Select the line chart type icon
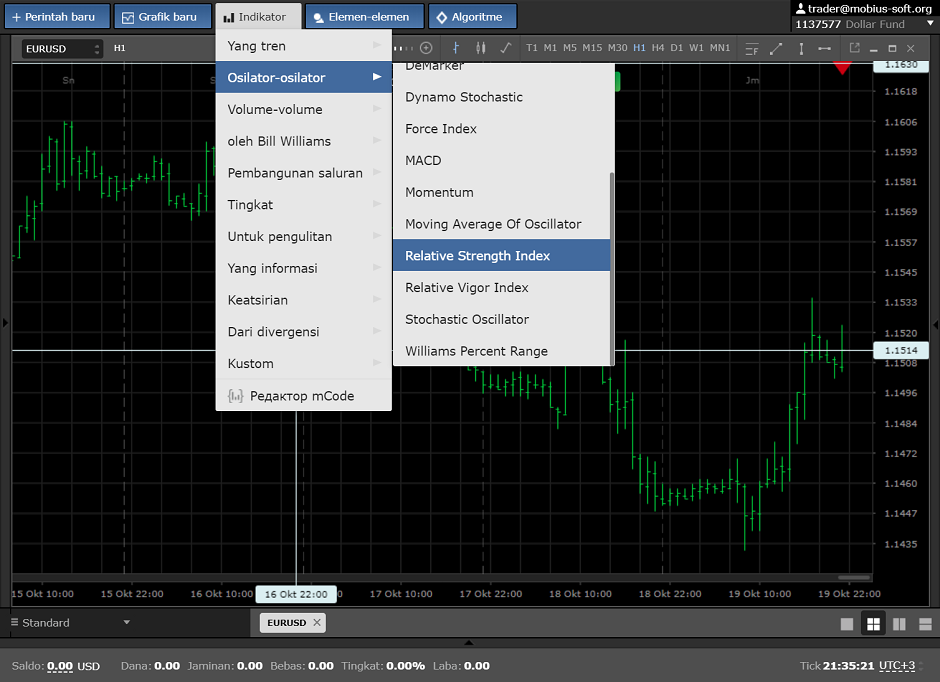 (x=505, y=48)
